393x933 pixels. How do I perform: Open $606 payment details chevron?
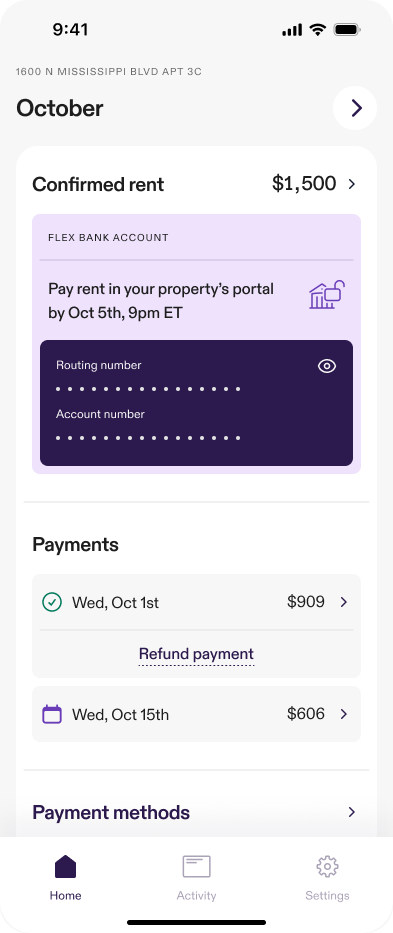(344, 714)
